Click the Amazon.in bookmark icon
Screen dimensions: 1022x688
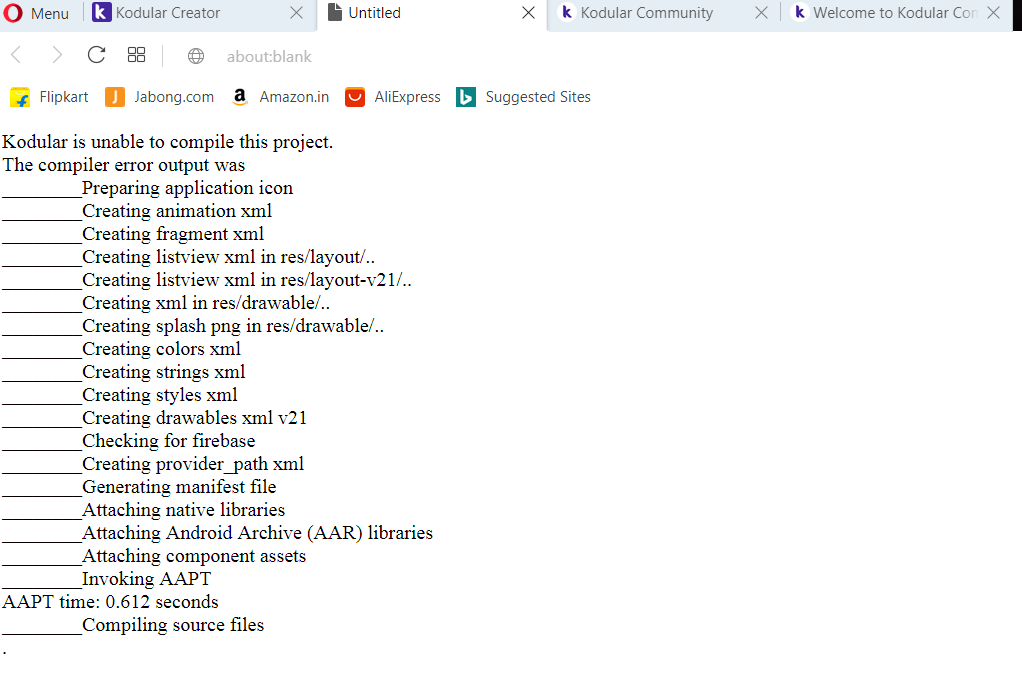point(239,97)
